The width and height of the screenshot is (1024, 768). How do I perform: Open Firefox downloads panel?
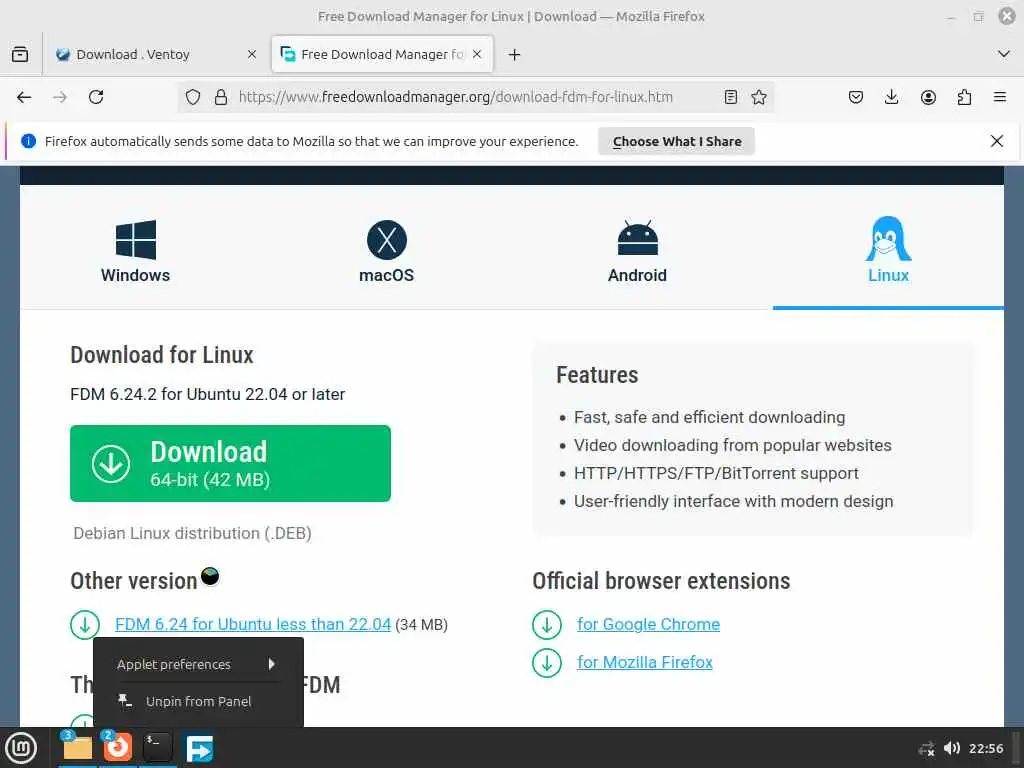[891, 97]
